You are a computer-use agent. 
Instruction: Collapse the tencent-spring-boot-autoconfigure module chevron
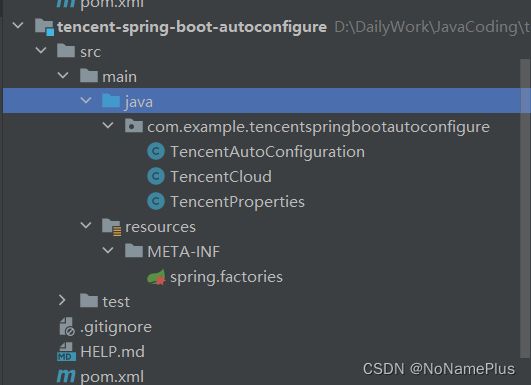point(18,26)
